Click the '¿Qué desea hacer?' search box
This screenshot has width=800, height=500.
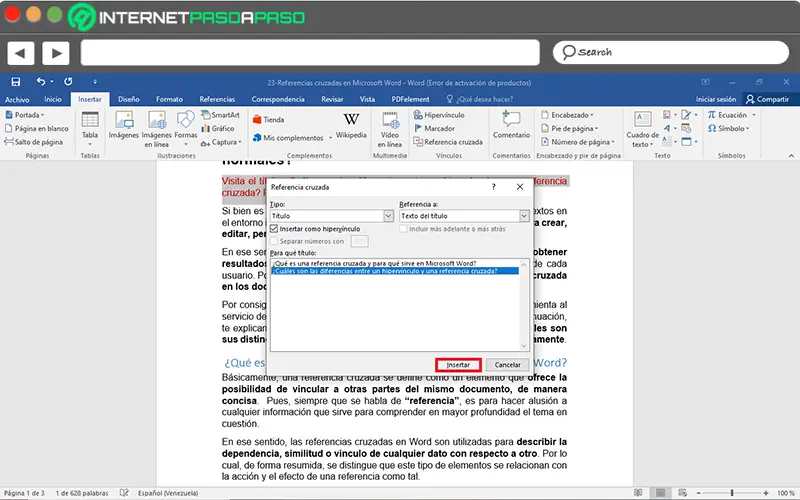(x=480, y=99)
